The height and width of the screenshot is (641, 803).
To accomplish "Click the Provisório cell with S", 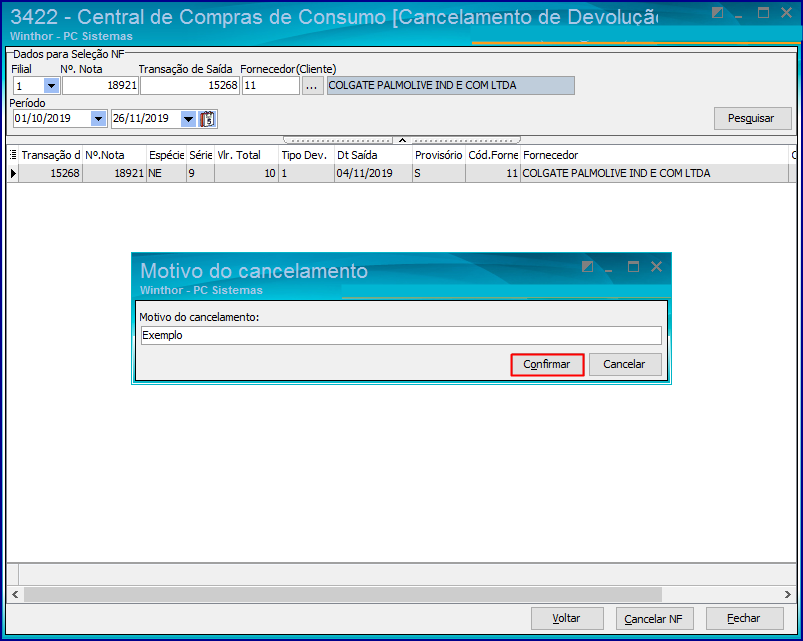I will pos(439,174).
